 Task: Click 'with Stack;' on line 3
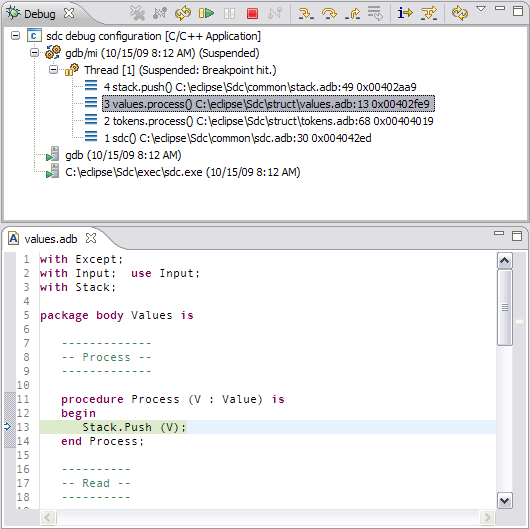click(x=78, y=287)
